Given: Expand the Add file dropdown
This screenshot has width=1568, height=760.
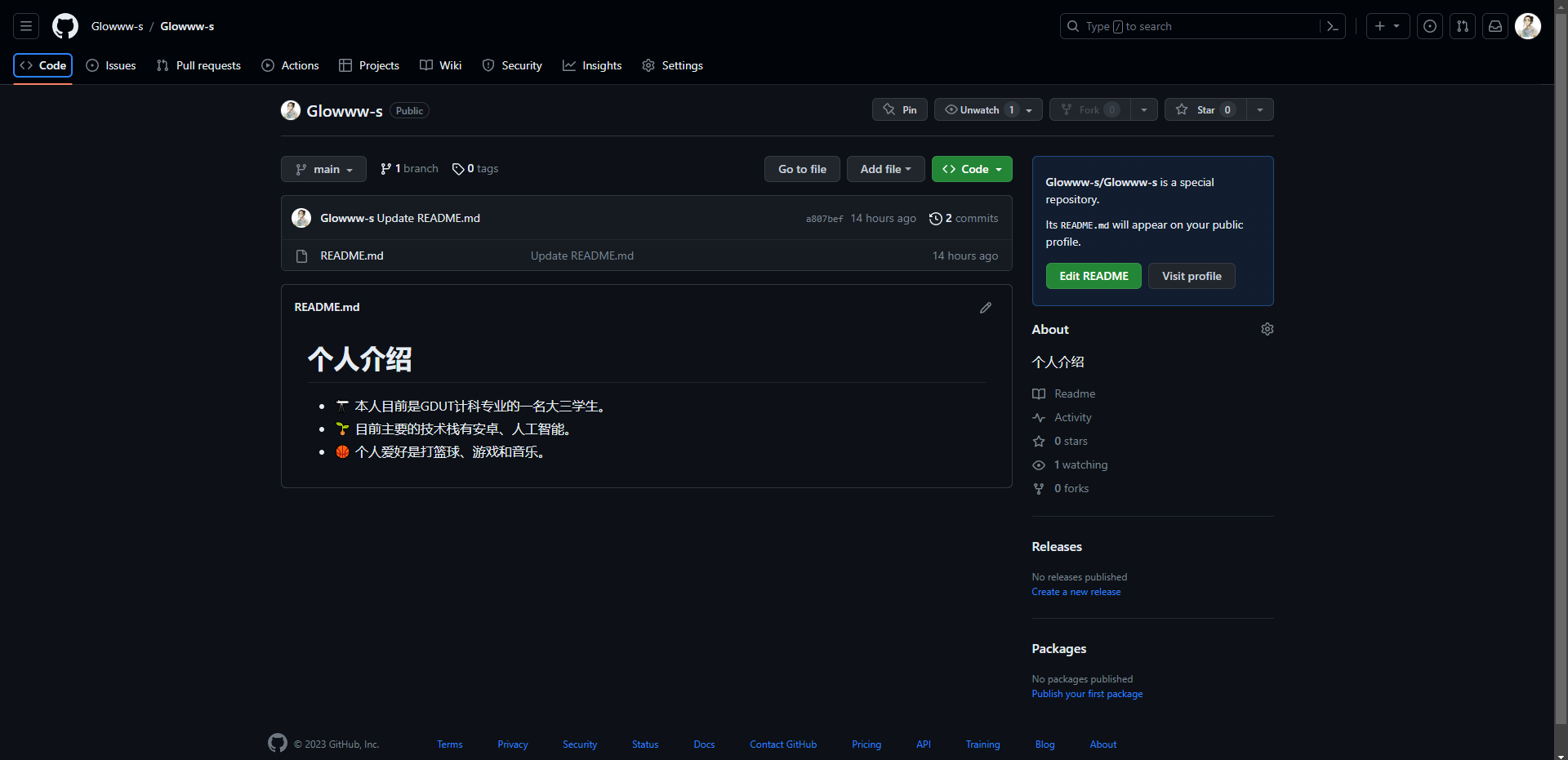Looking at the screenshot, I should (885, 169).
